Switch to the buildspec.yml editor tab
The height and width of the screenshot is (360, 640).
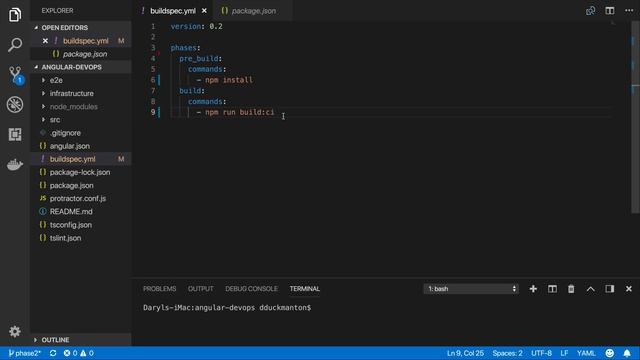173,11
